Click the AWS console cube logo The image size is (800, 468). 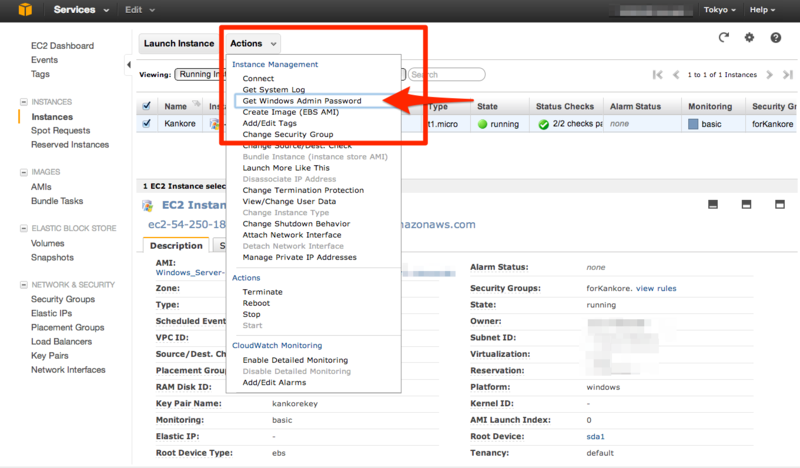(25, 10)
